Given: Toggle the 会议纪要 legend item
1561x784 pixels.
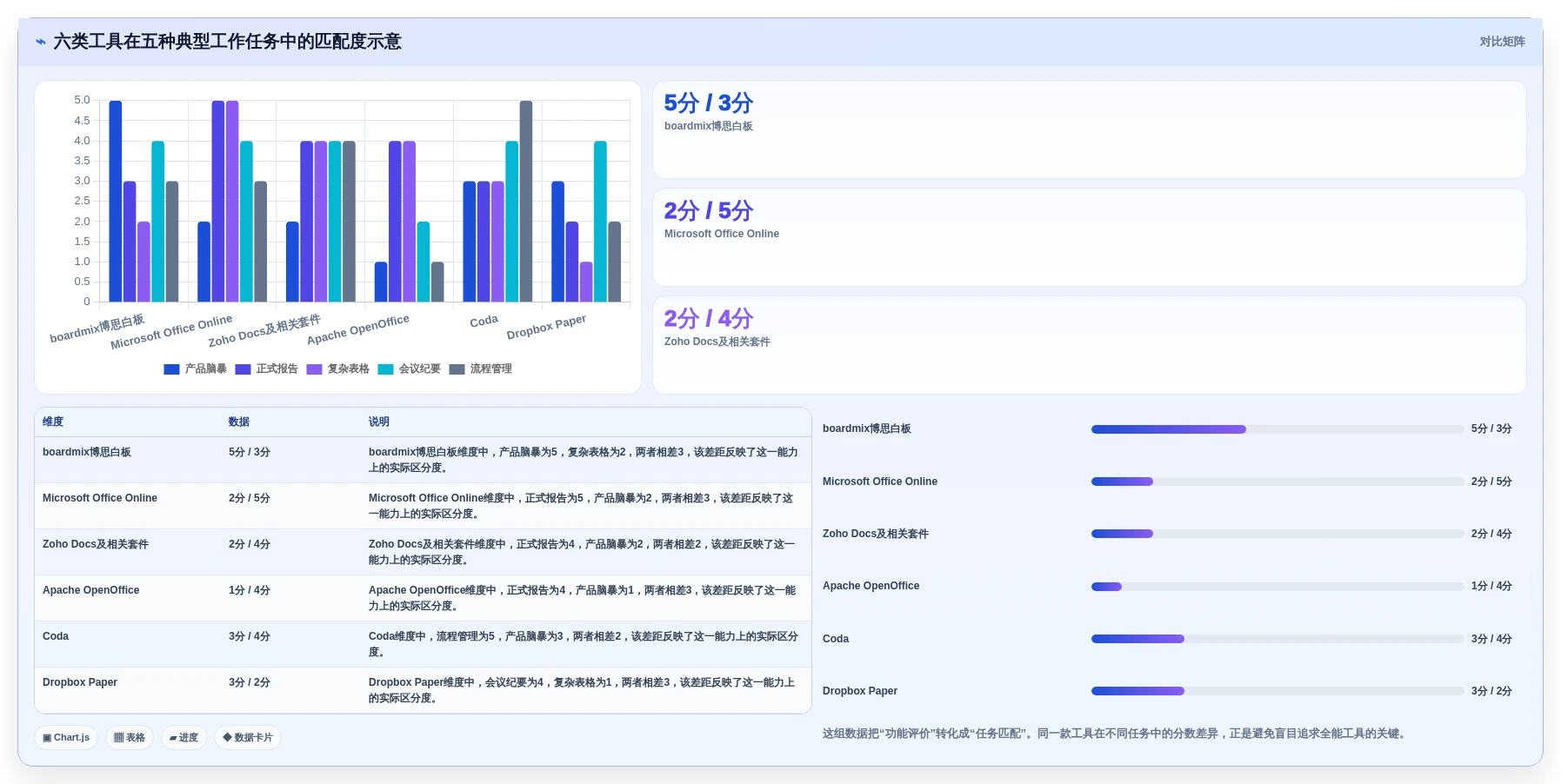Looking at the screenshot, I should tap(410, 369).
